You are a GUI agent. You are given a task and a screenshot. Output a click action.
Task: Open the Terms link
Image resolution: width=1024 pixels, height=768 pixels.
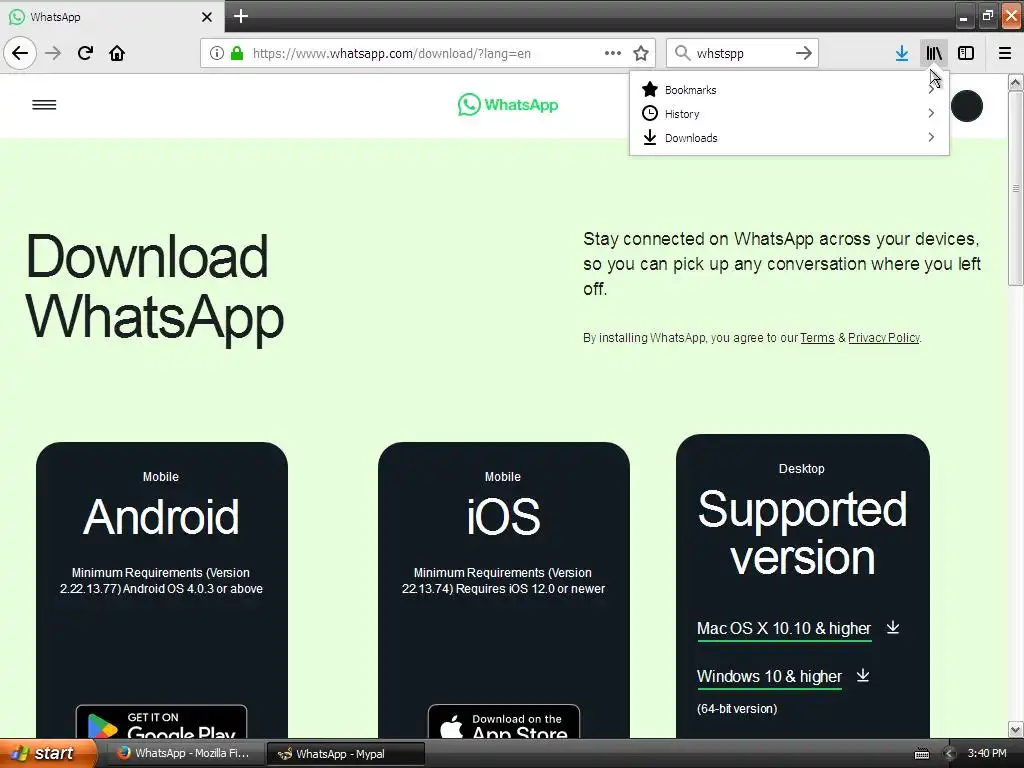pos(817,338)
